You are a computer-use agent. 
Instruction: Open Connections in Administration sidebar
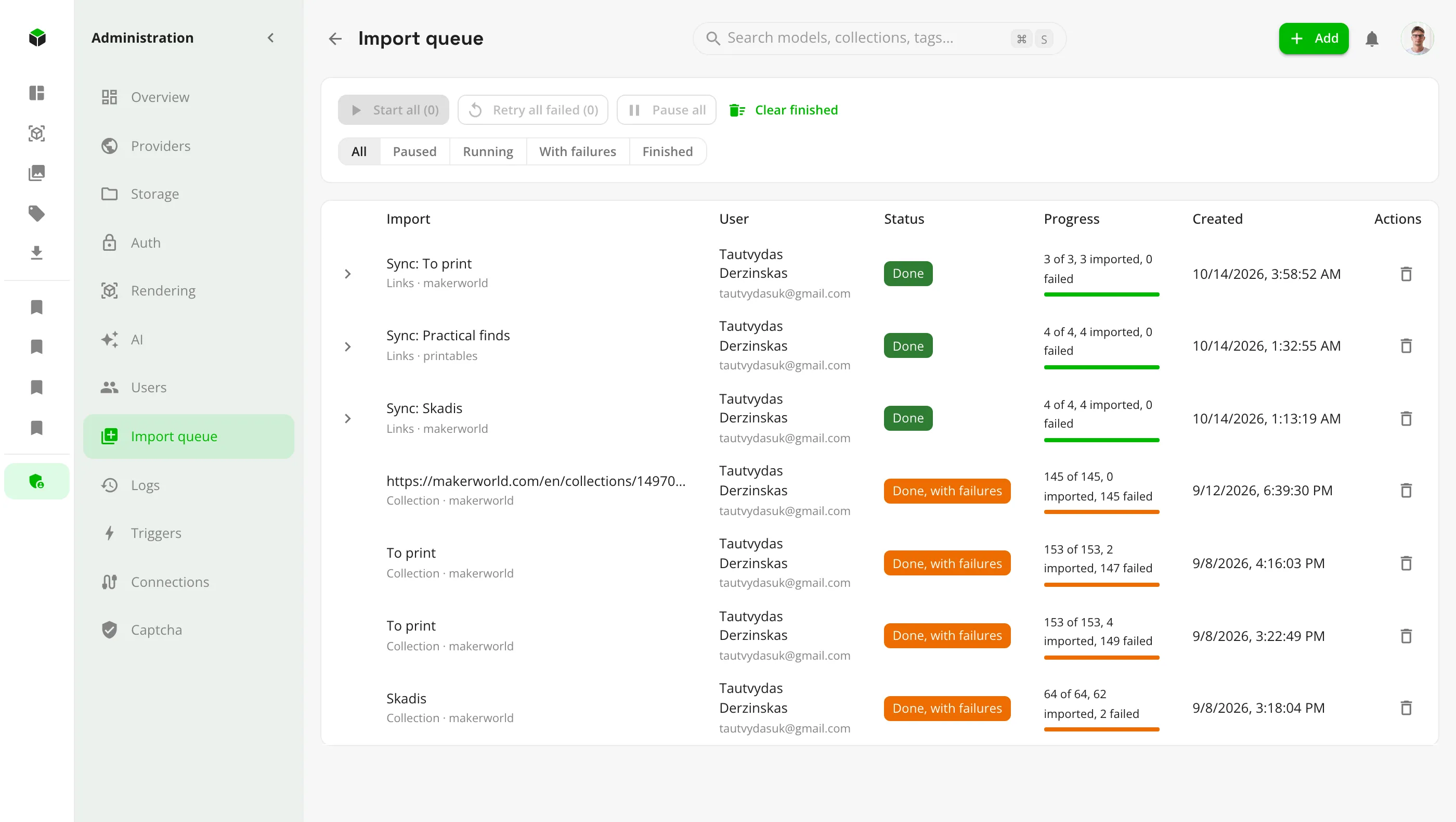point(188,582)
